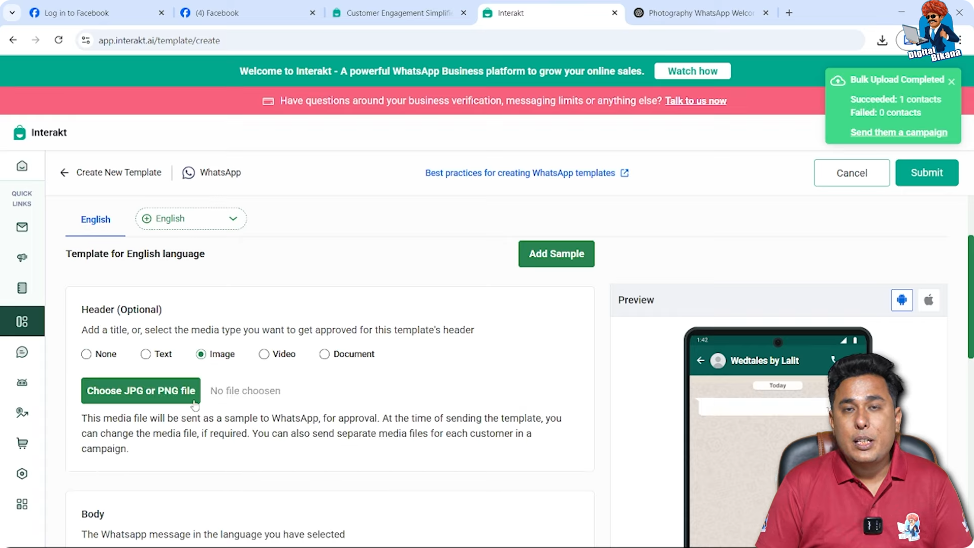Click the Add Sample button

[557, 253]
